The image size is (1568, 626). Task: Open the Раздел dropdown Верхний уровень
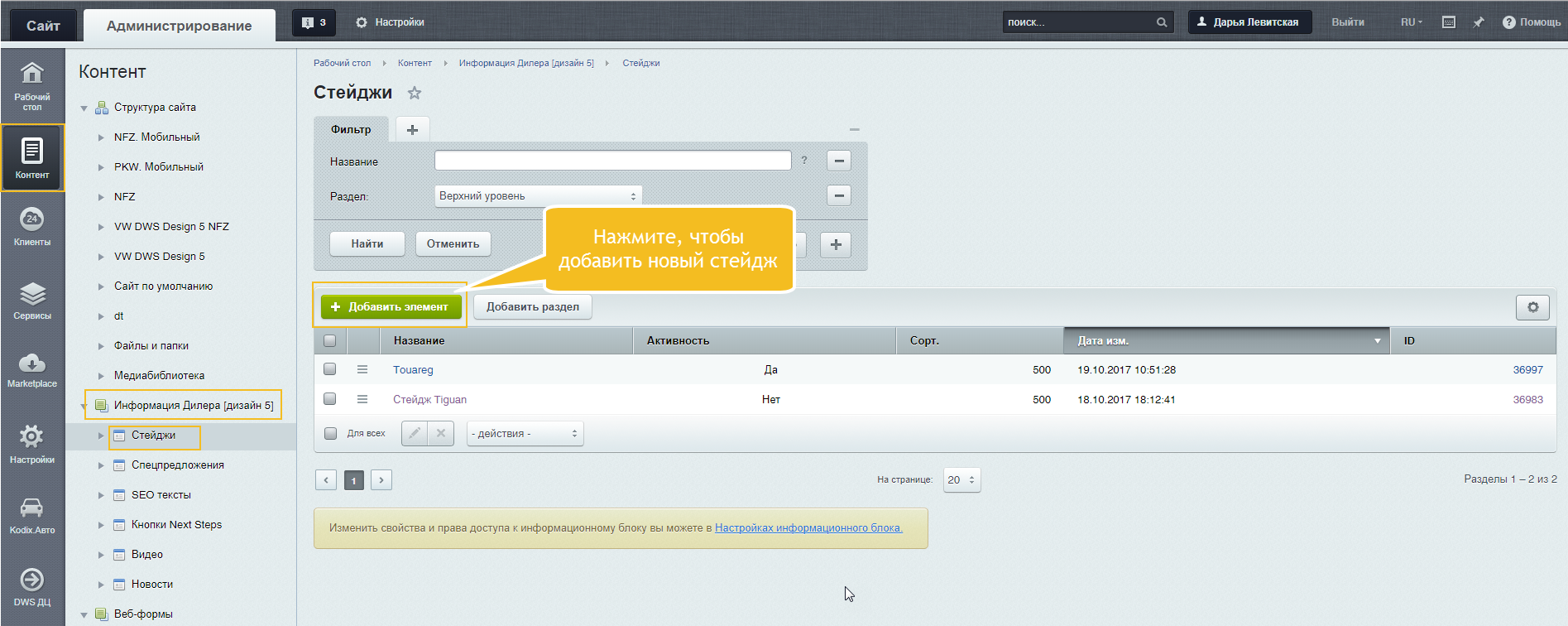pyautogui.click(x=538, y=196)
